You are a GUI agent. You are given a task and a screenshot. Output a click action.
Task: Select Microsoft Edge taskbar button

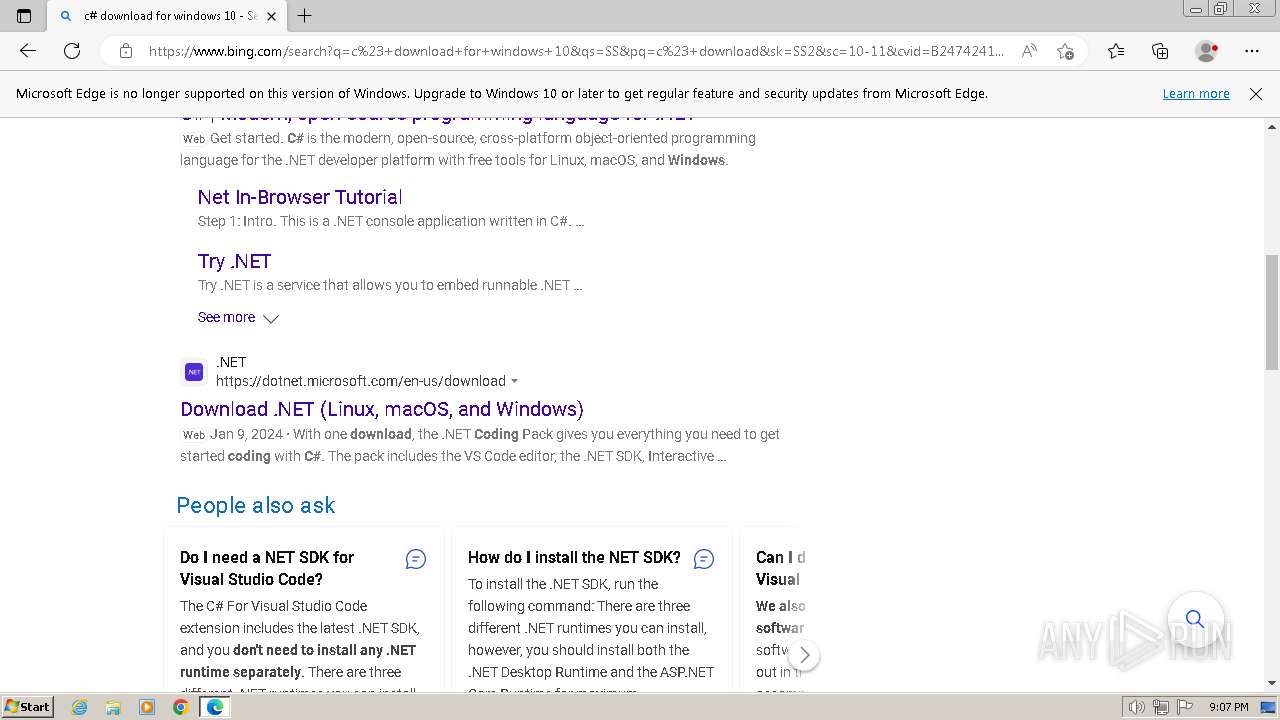pyautogui.click(x=214, y=707)
